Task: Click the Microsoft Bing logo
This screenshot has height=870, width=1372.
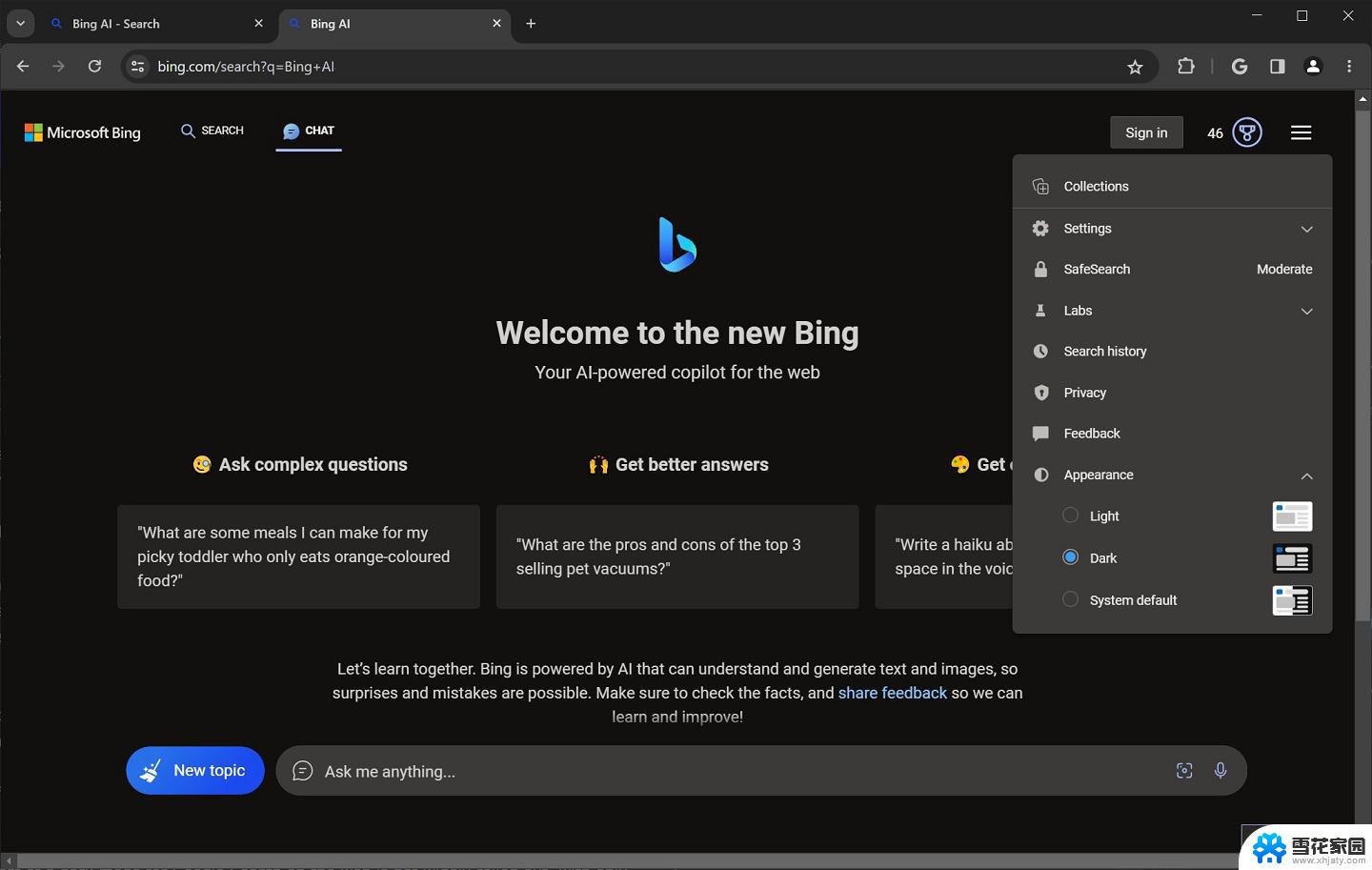Action: click(83, 132)
